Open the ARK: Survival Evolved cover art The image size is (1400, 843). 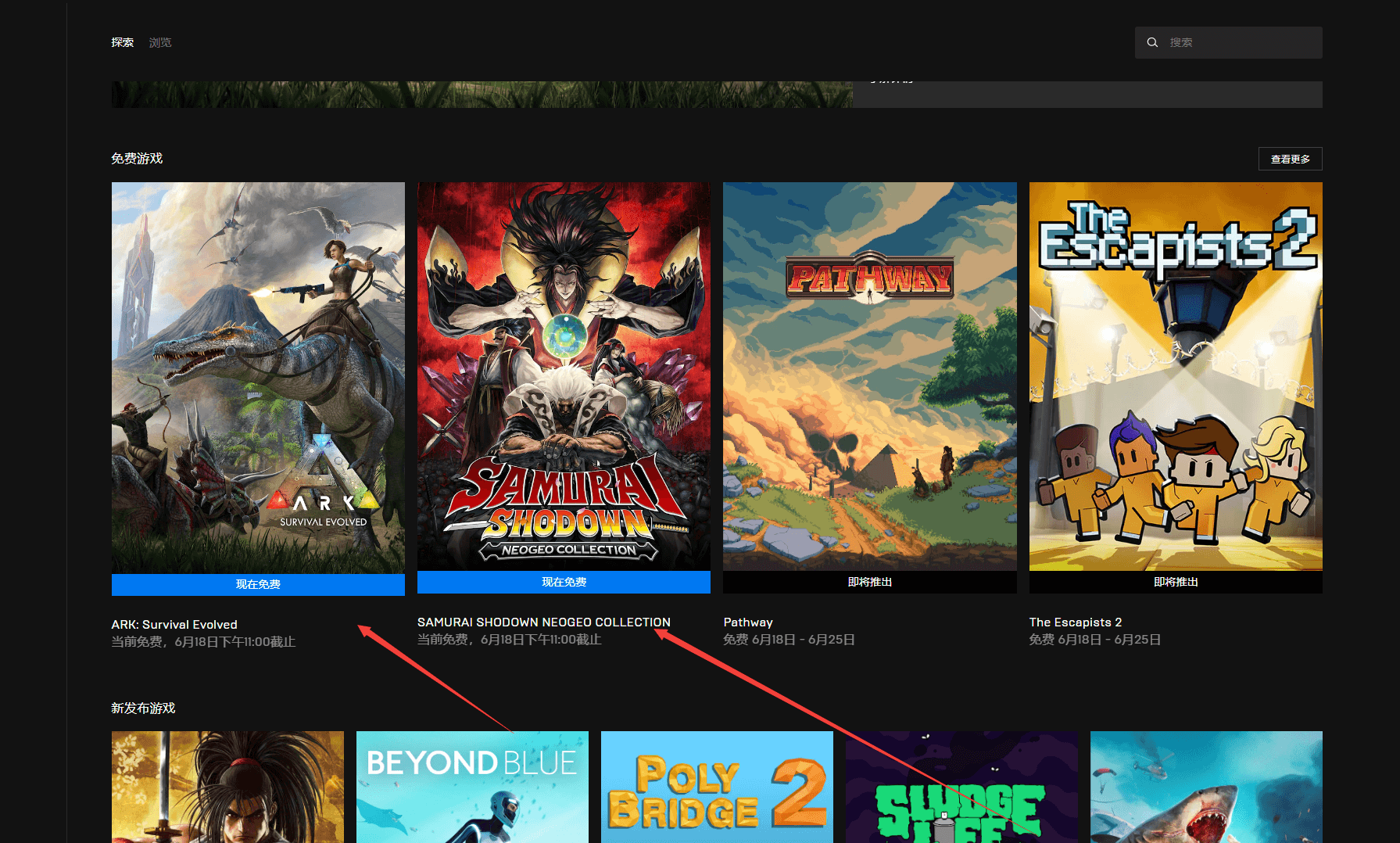(258, 378)
